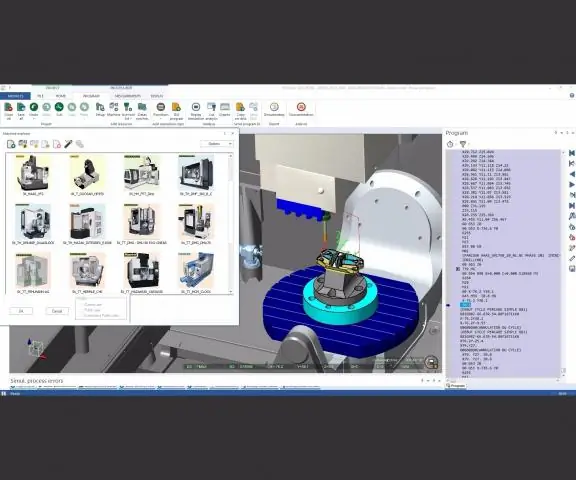Open the Undo button dropdown arrow
The image size is (576, 480).
(x=33, y=119)
